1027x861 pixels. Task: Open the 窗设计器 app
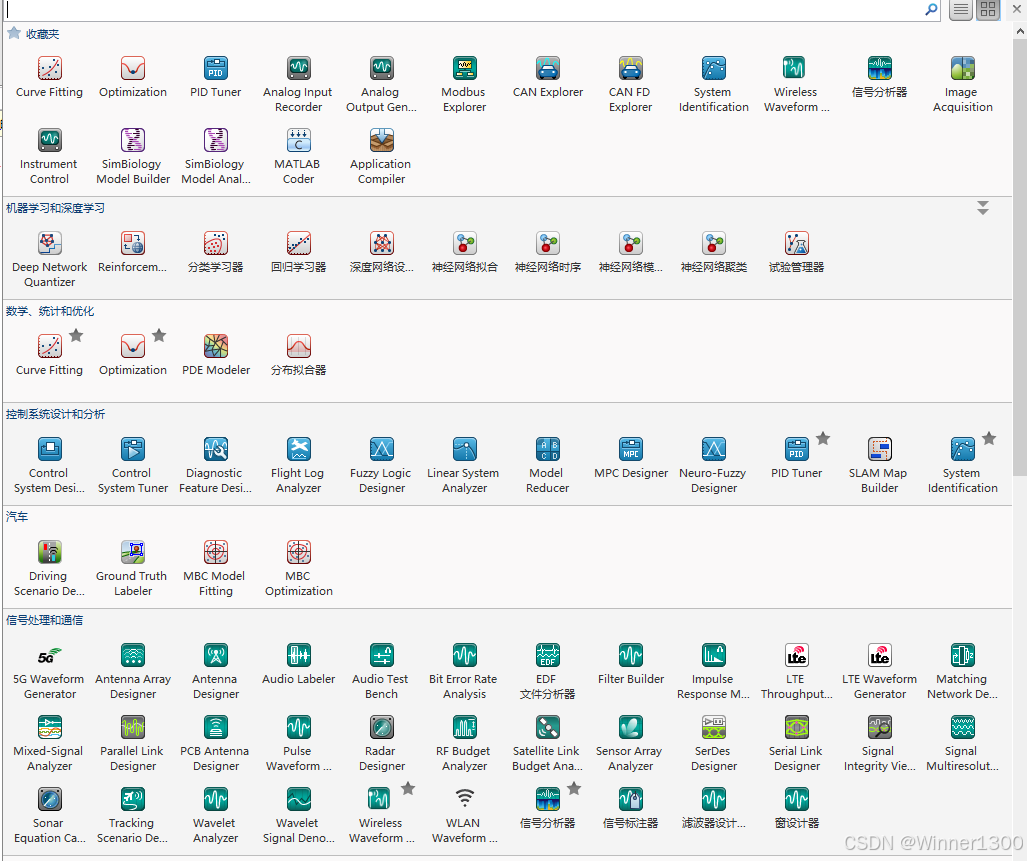pos(796,808)
